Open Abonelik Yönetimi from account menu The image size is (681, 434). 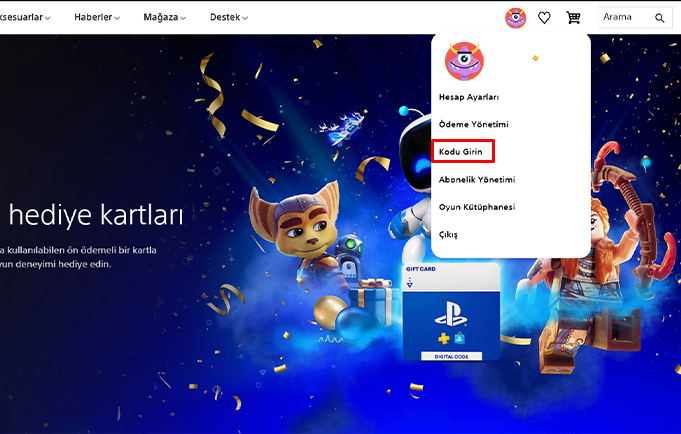tap(477, 179)
